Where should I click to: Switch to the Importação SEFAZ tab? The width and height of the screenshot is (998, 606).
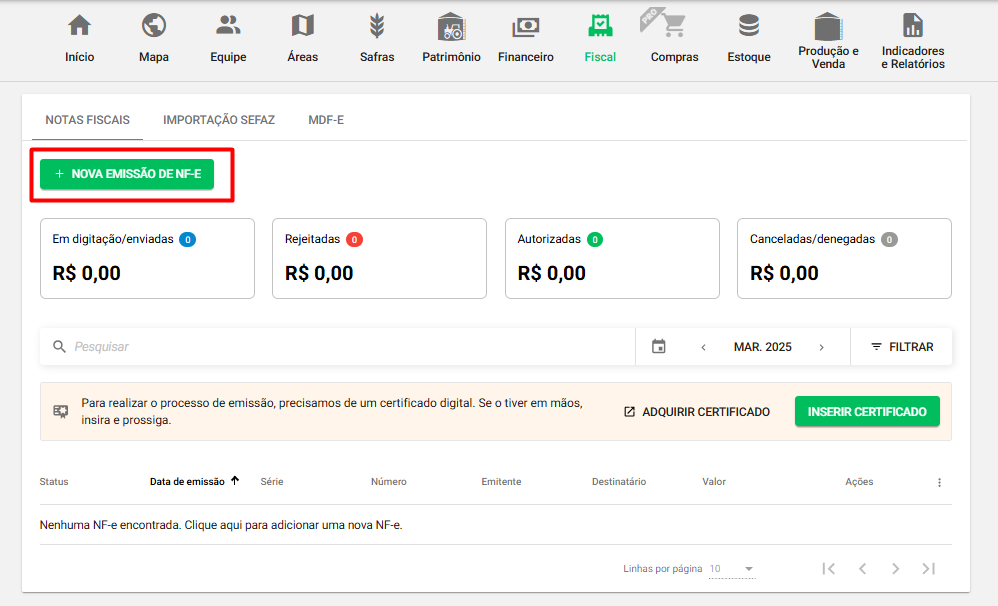pos(219,120)
